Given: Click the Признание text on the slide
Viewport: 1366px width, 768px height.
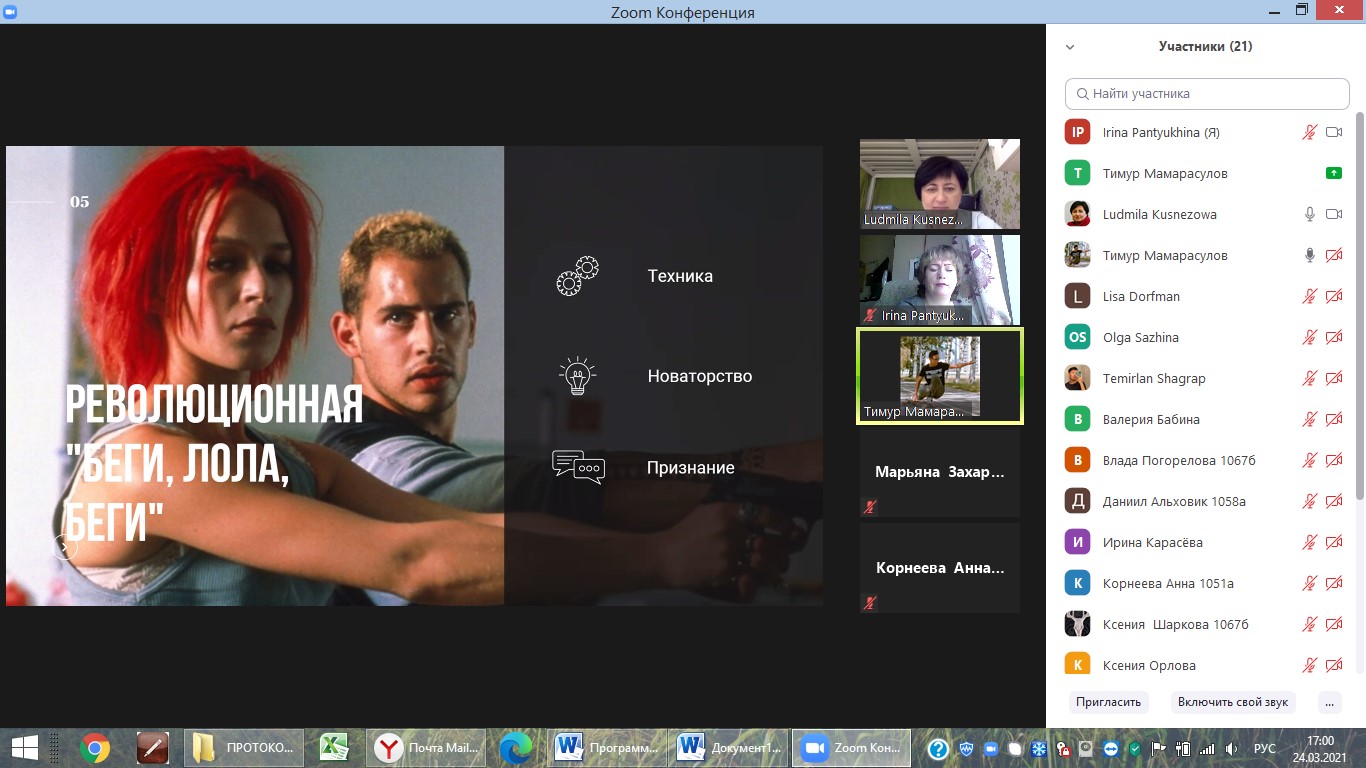Looking at the screenshot, I should pyautogui.click(x=690, y=467).
